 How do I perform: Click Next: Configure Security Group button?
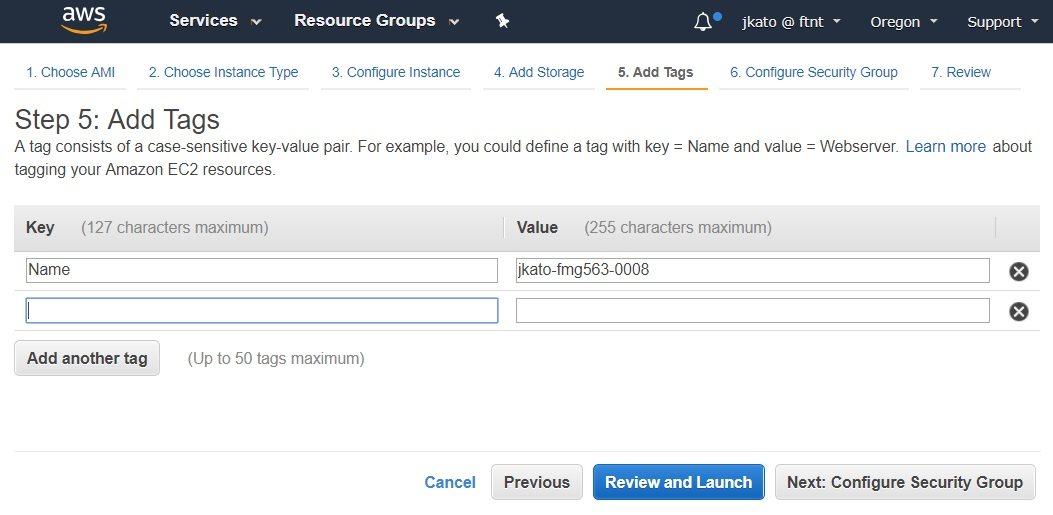tap(904, 482)
